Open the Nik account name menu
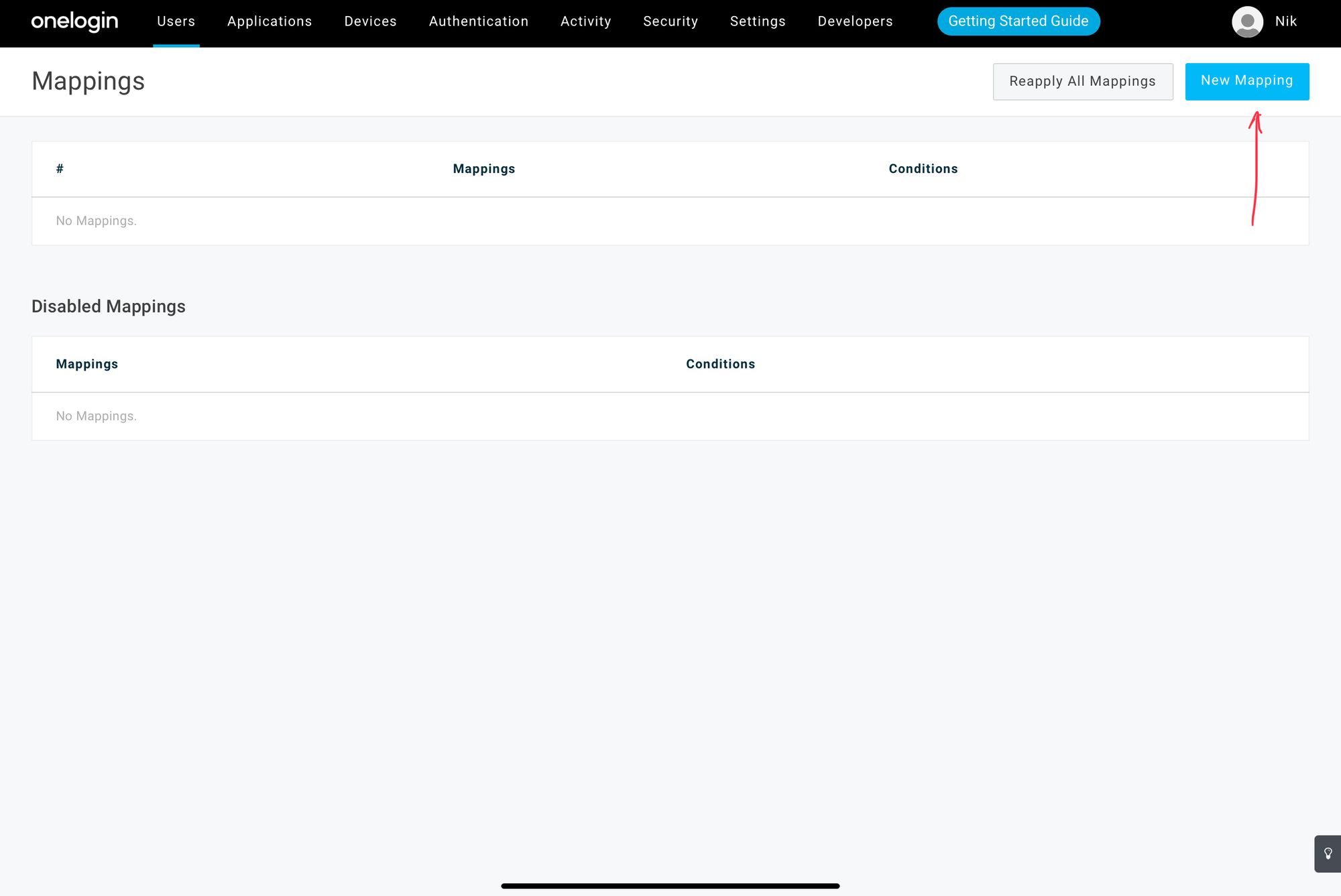This screenshot has width=1341, height=896. 1285,21
